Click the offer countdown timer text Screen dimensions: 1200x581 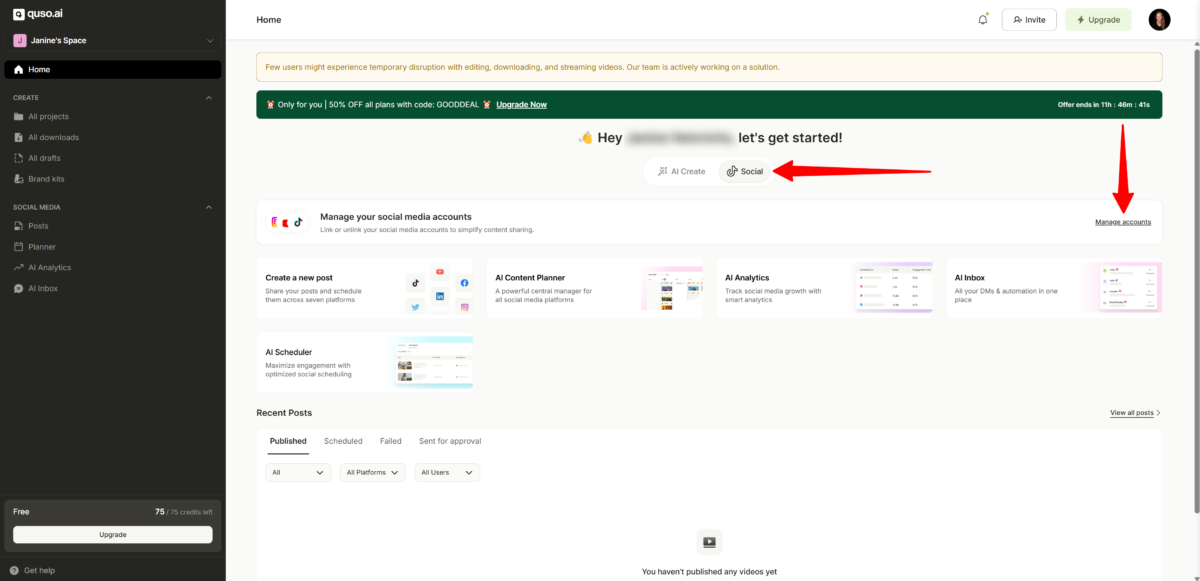point(1104,105)
